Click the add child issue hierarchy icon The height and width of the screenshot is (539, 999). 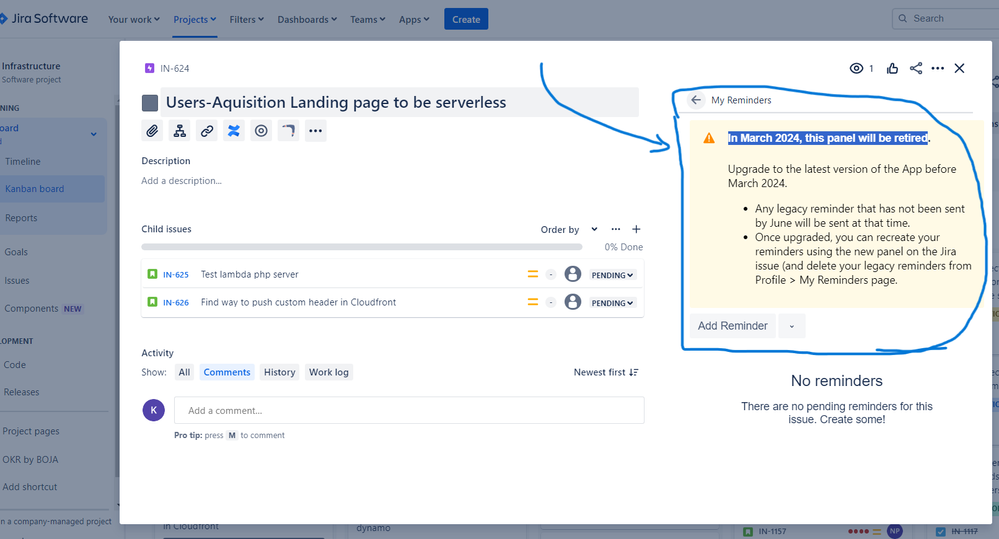pos(180,131)
